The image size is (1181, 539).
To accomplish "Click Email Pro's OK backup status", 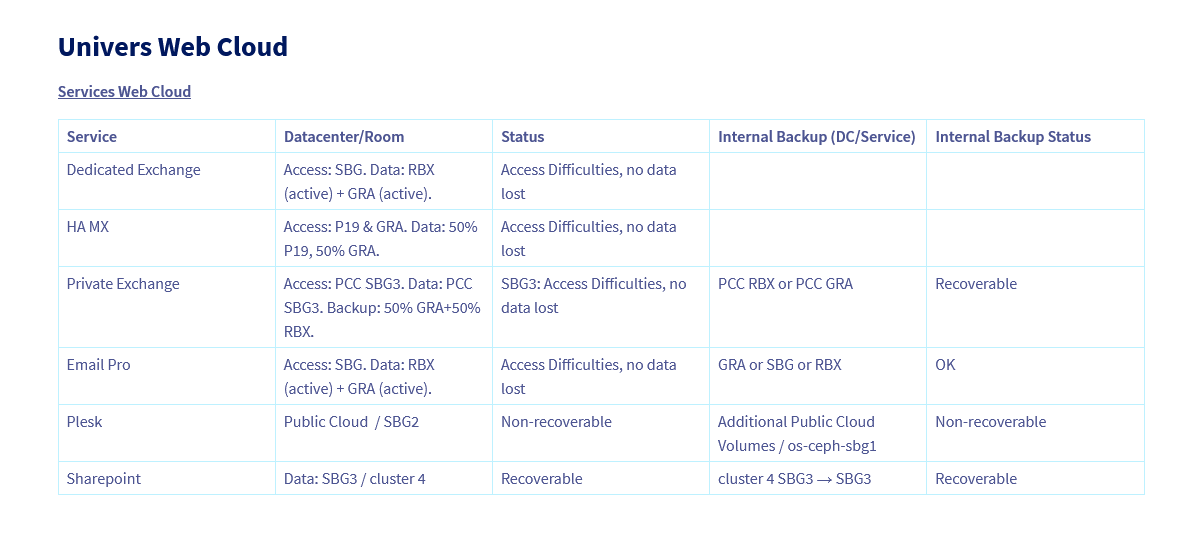I will [x=945, y=364].
